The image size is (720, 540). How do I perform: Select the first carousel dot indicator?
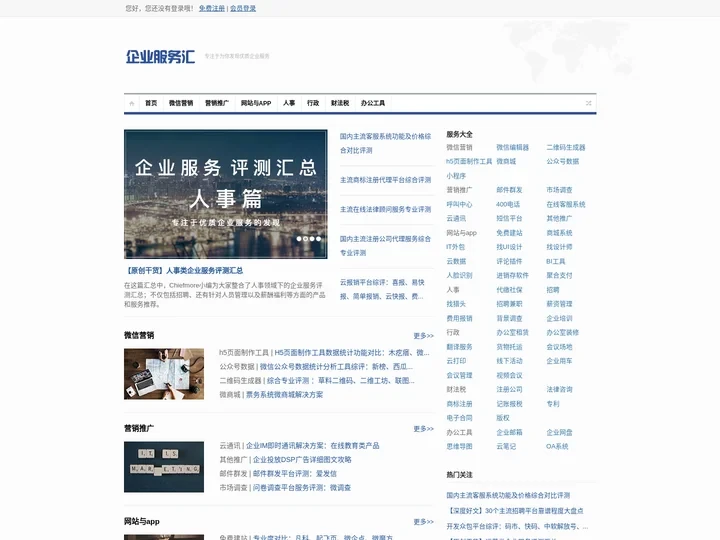point(299,239)
